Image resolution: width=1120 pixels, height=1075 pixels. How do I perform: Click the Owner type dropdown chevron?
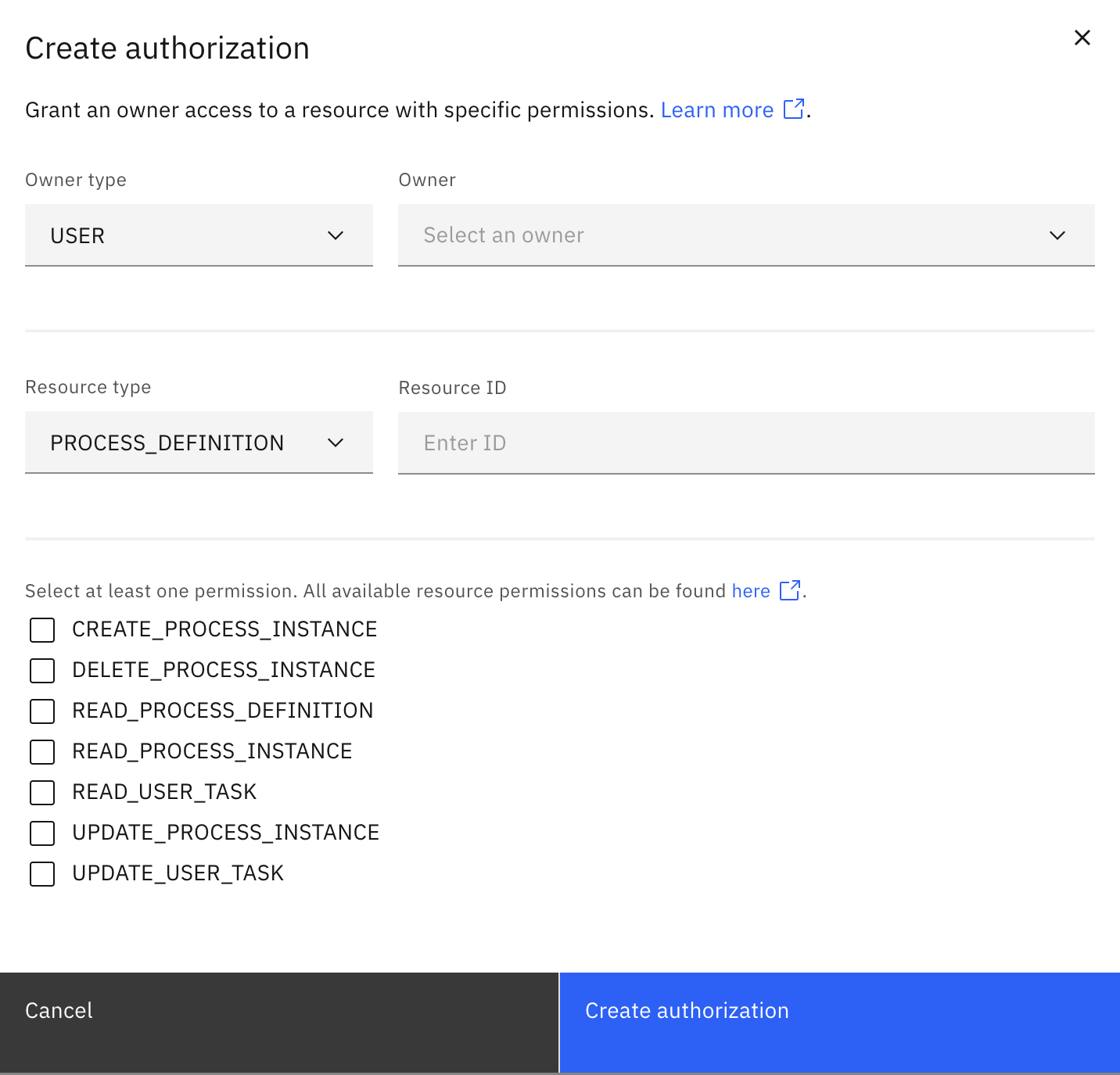(336, 235)
